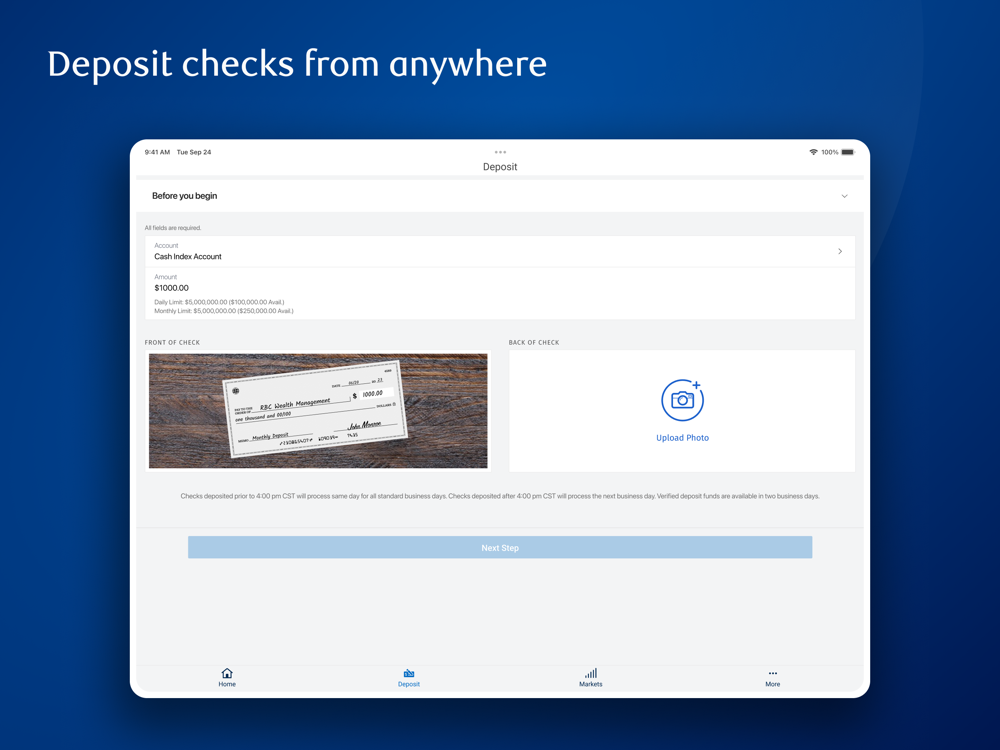Screen dimensions: 1000x750
Task: Click the 9:41 AM time
Action: [157, 152]
